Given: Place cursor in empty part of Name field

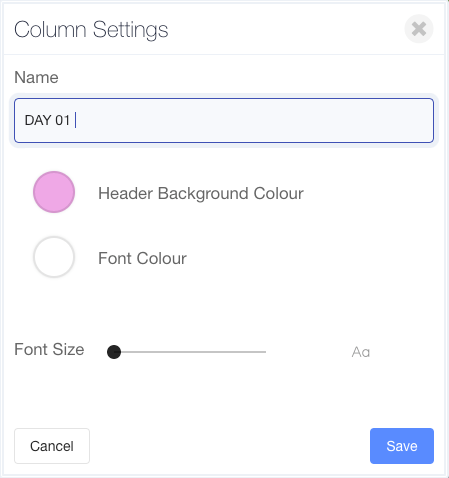Looking at the screenshot, I should pyautogui.click(x=253, y=120).
